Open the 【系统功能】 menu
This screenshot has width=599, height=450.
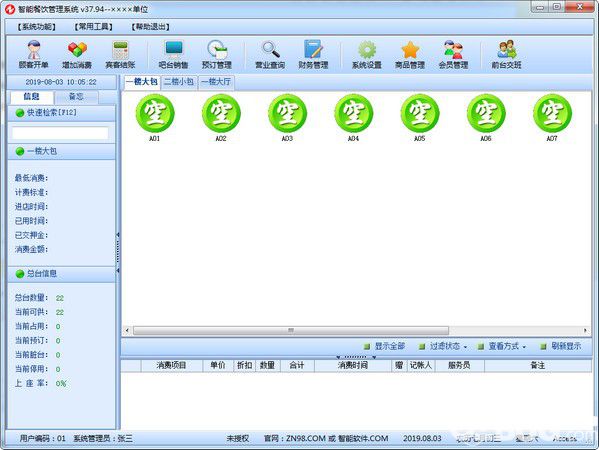point(36,27)
